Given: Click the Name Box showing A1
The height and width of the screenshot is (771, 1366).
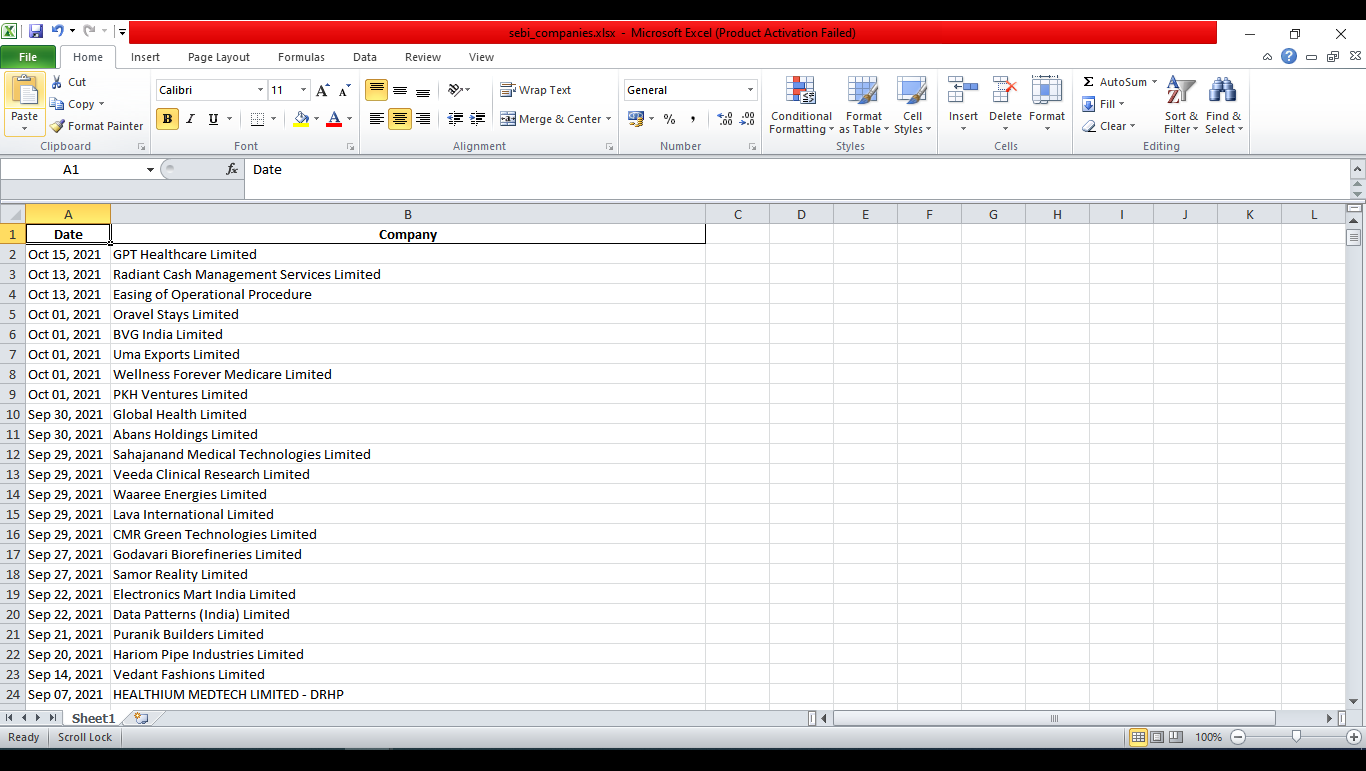Looking at the screenshot, I should point(71,170).
